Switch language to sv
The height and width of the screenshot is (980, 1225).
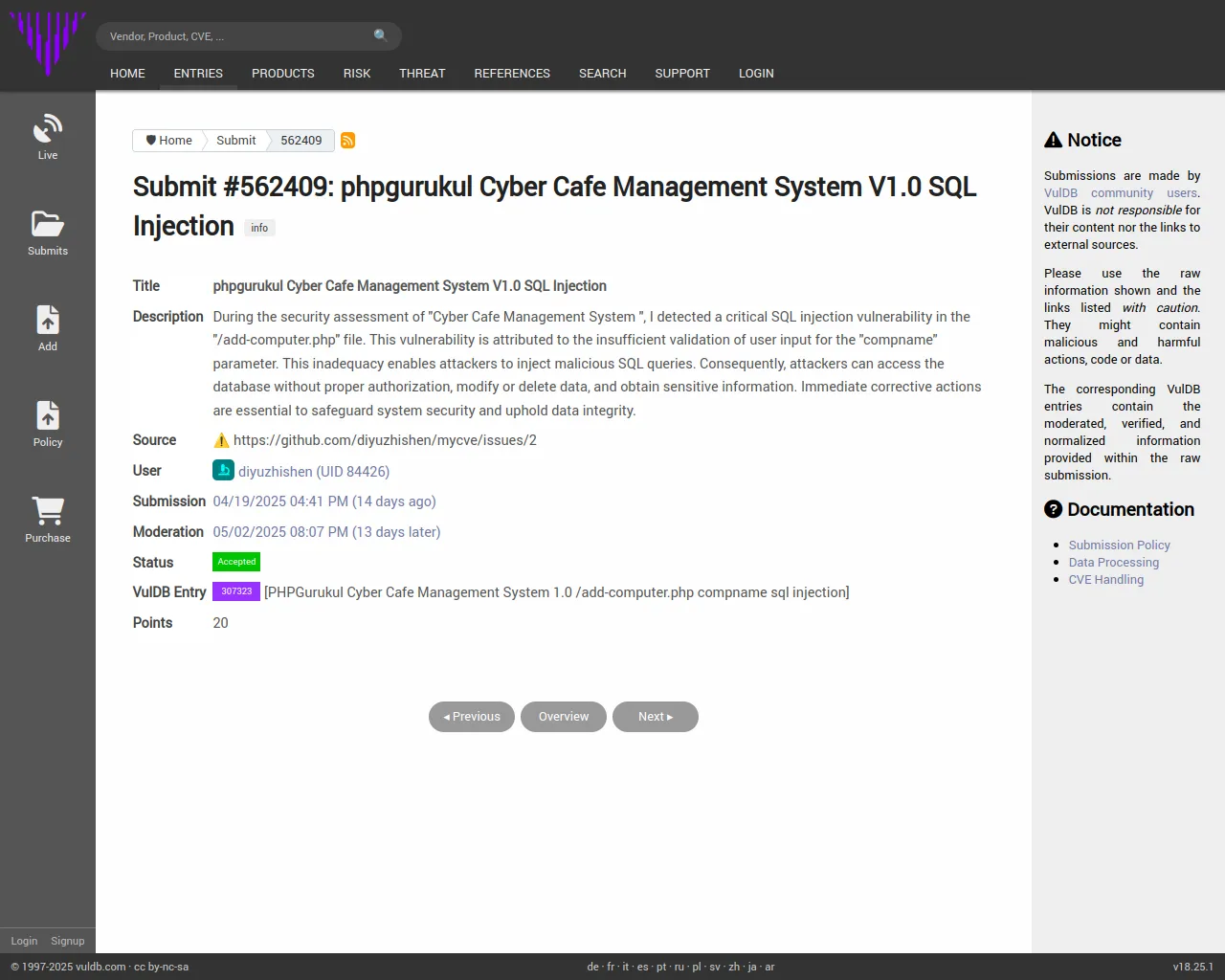tap(715, 967)
